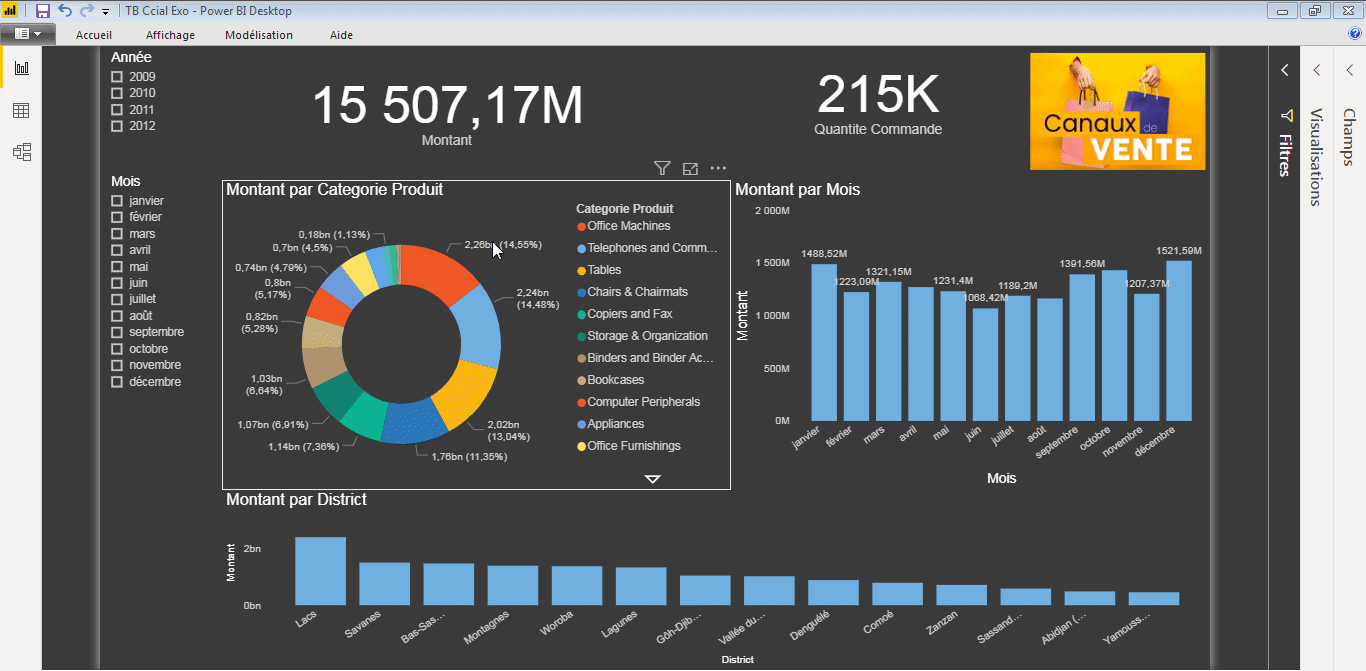Click Bookcases legend entry
1366x671 pixels.
coord(610,380)
